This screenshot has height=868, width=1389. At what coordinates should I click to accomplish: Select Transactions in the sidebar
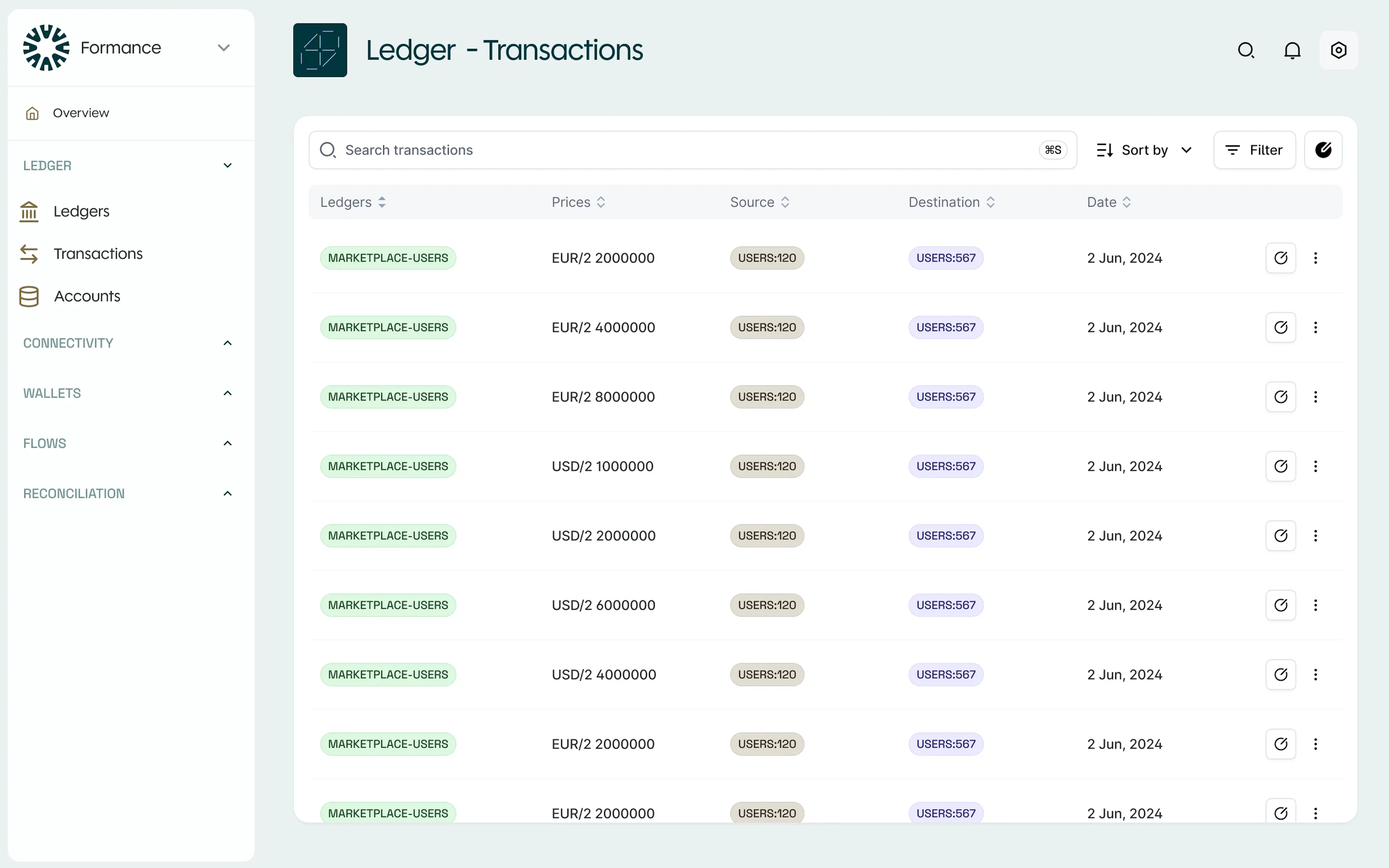click(99, 254)
